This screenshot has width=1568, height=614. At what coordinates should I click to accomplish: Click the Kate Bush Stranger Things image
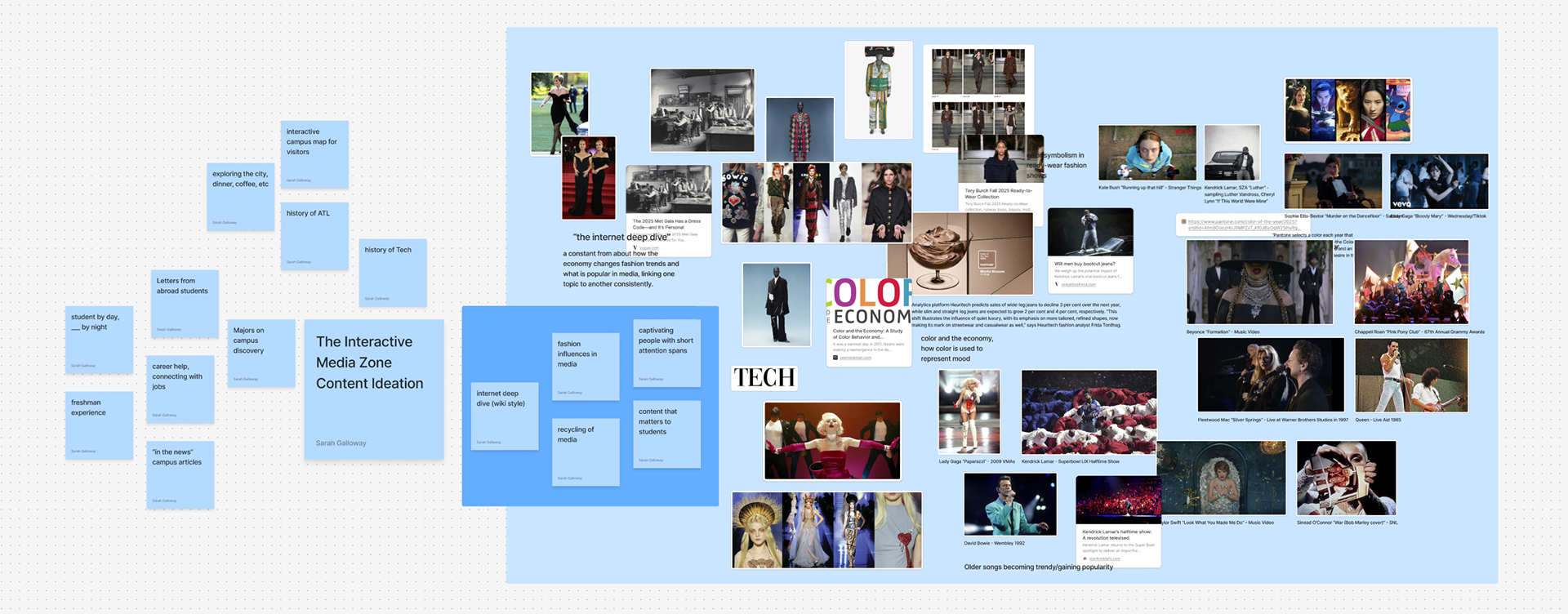pyautogui.click(x=1147, y=153)
